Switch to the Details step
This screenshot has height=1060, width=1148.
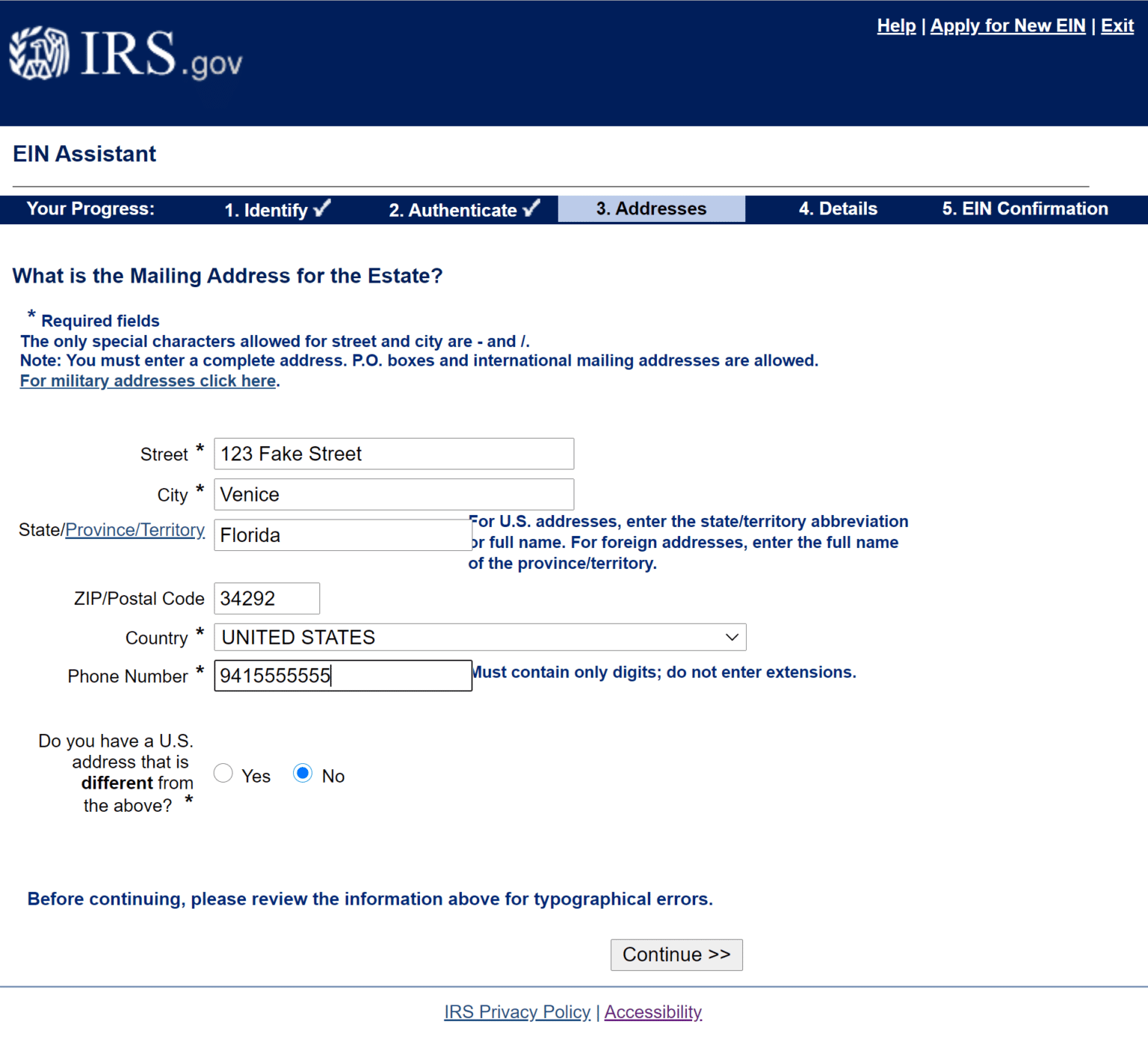(x=838, y=209)
